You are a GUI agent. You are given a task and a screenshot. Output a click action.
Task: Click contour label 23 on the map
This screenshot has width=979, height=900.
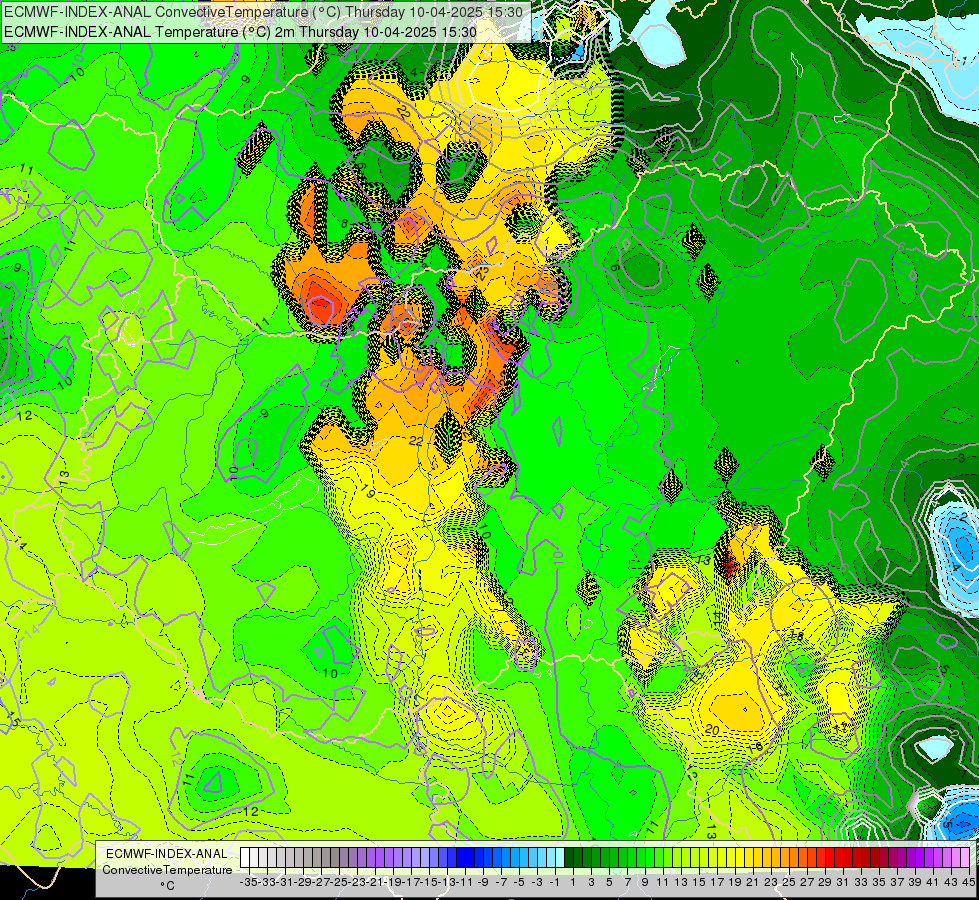point(481,274)
